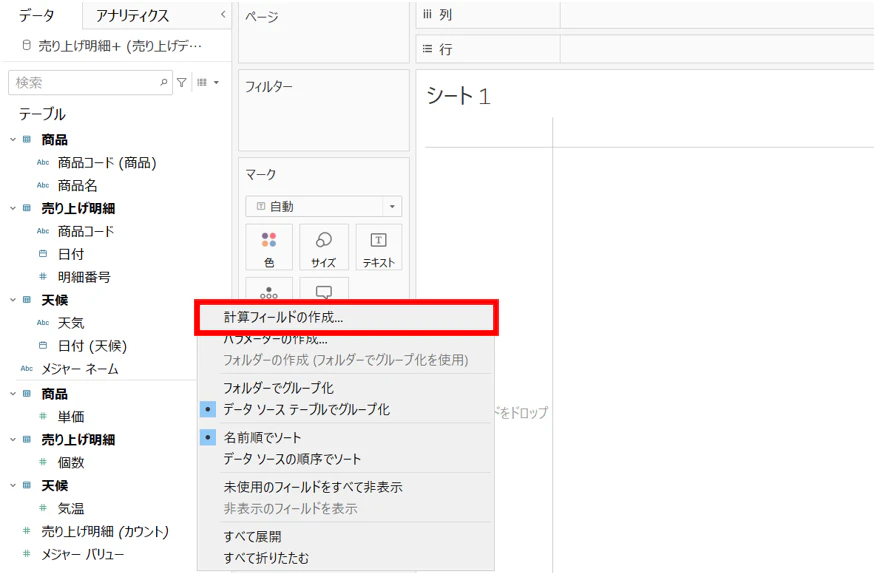Click number icon next to メジャー バリュー
Image resolution: width=874 pixels, height=573 pixels.
tap(26, 554)
